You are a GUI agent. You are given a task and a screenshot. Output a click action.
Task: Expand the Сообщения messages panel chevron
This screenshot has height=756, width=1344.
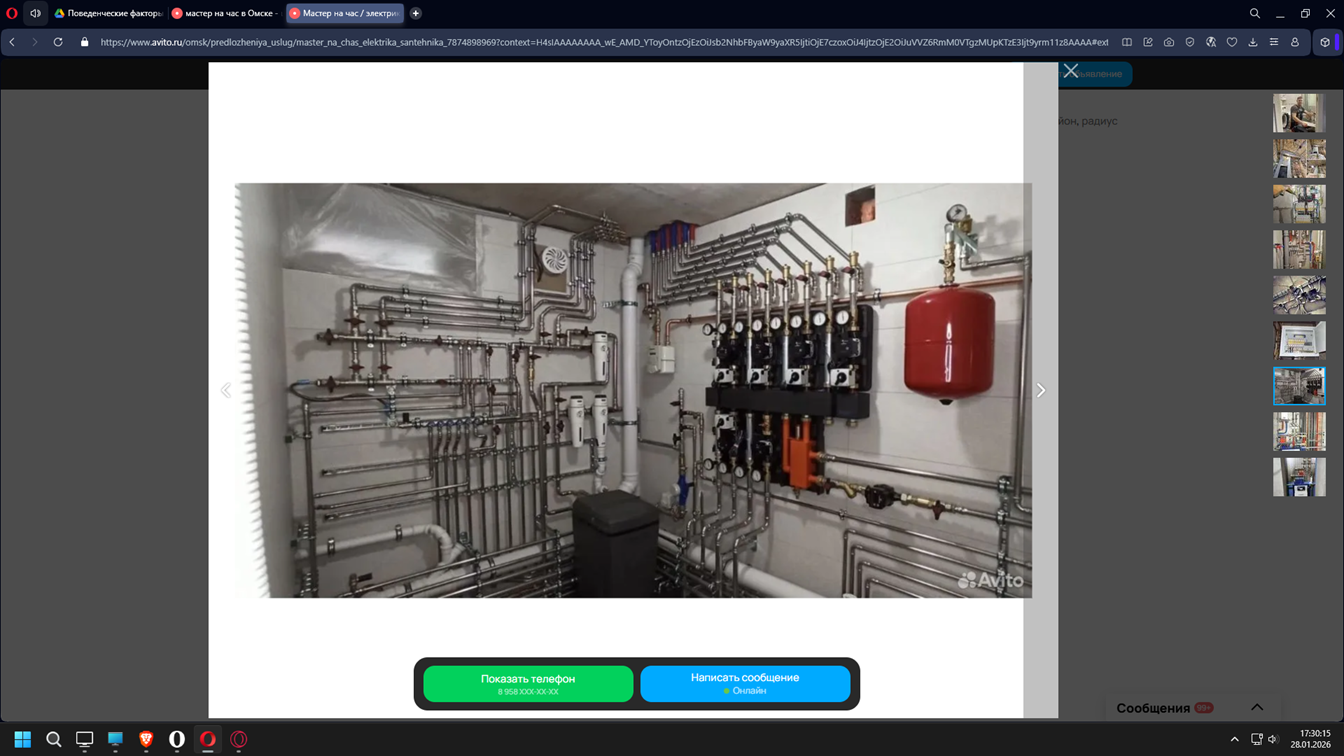pos(1257,707)
